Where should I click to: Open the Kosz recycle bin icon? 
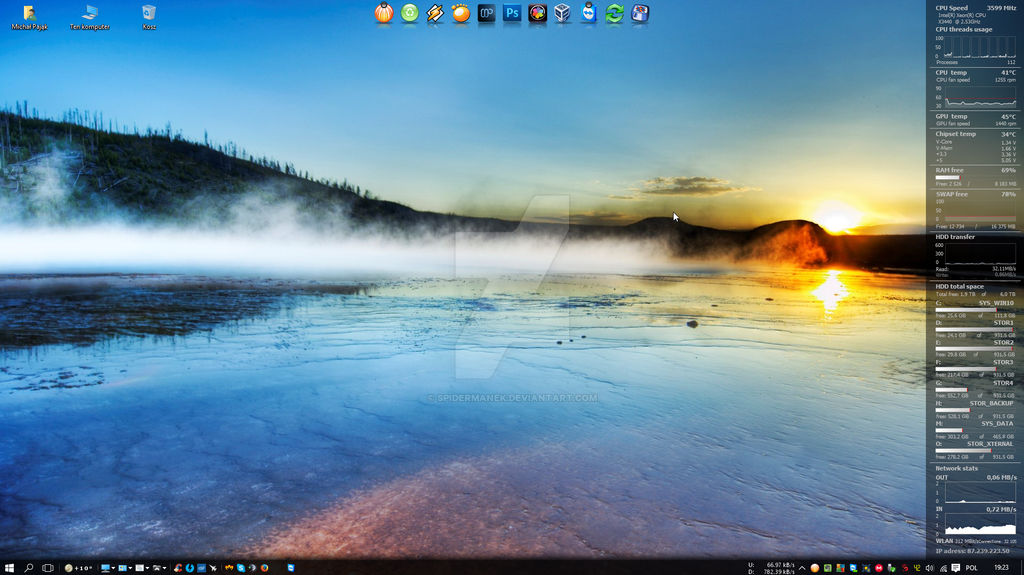[149, 17]
